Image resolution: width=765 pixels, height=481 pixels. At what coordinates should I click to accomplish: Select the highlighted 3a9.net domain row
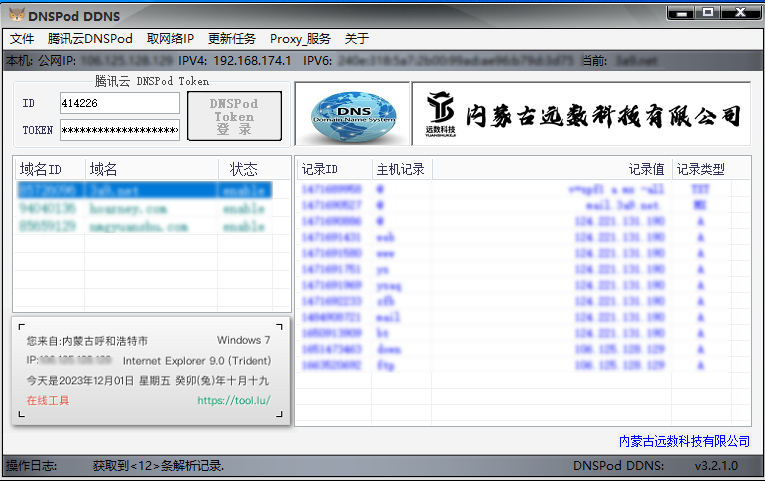click(x=144, y=190)
